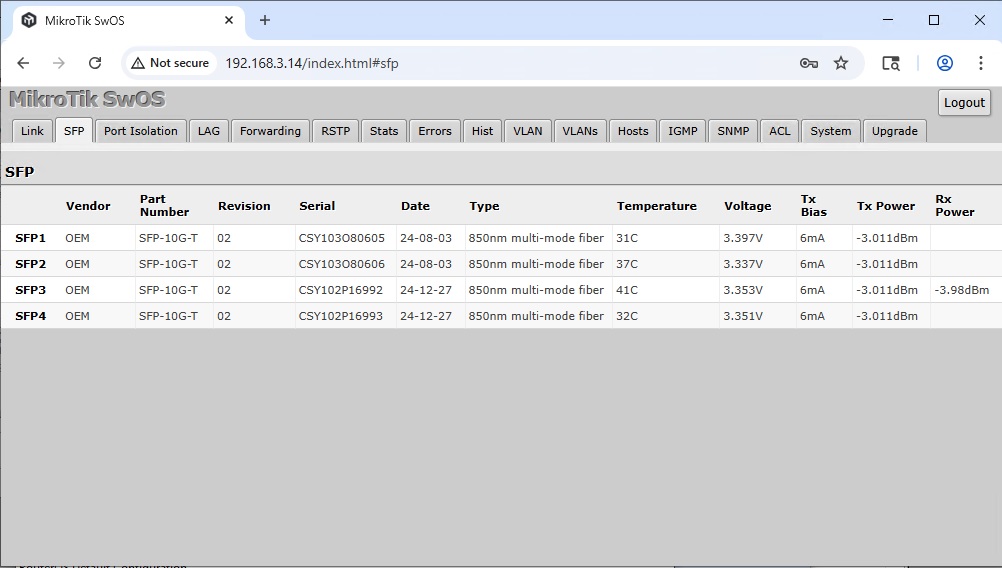View the Errors tab
Image resolution: width=1002 pixels, height=568 pixels.
(x=435, y=131)
